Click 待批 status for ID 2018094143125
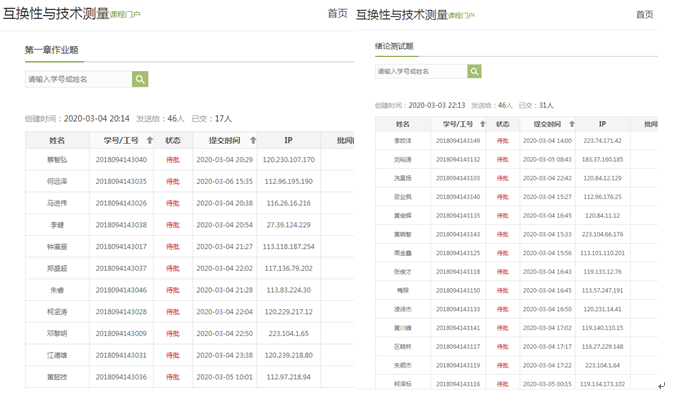The image size is (674, 396). coord(502,253)
